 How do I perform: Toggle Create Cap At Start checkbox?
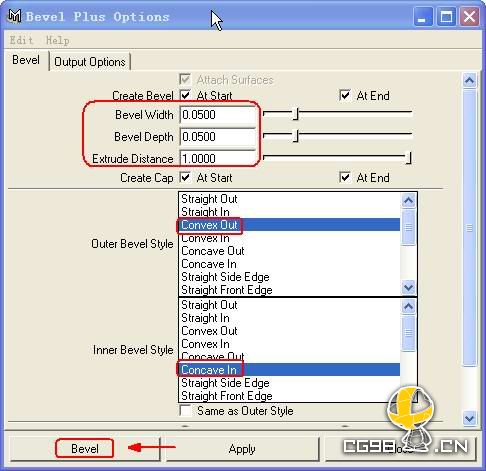point(185,177)
